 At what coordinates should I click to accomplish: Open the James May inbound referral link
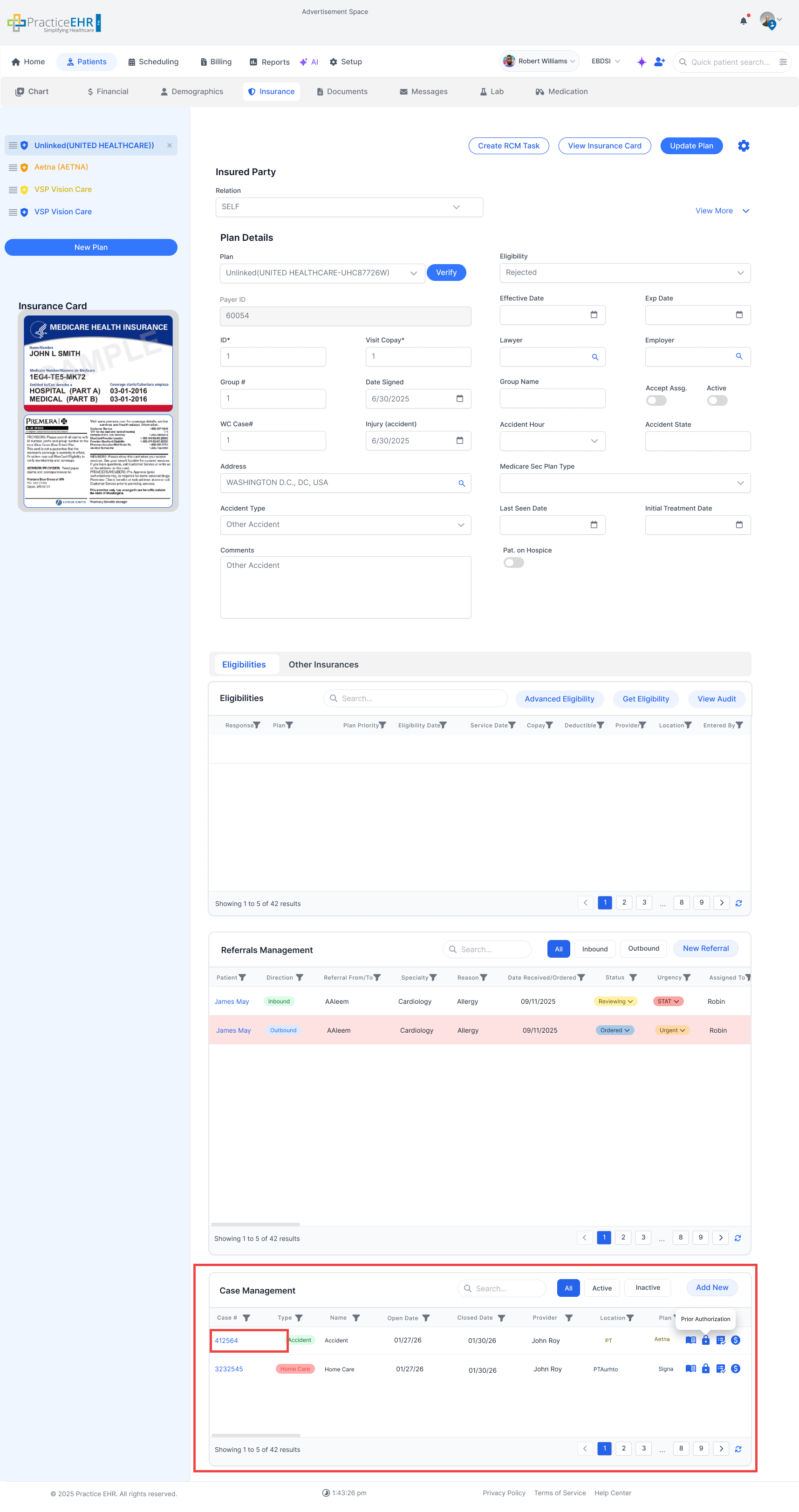click(x=231, y=1001)
